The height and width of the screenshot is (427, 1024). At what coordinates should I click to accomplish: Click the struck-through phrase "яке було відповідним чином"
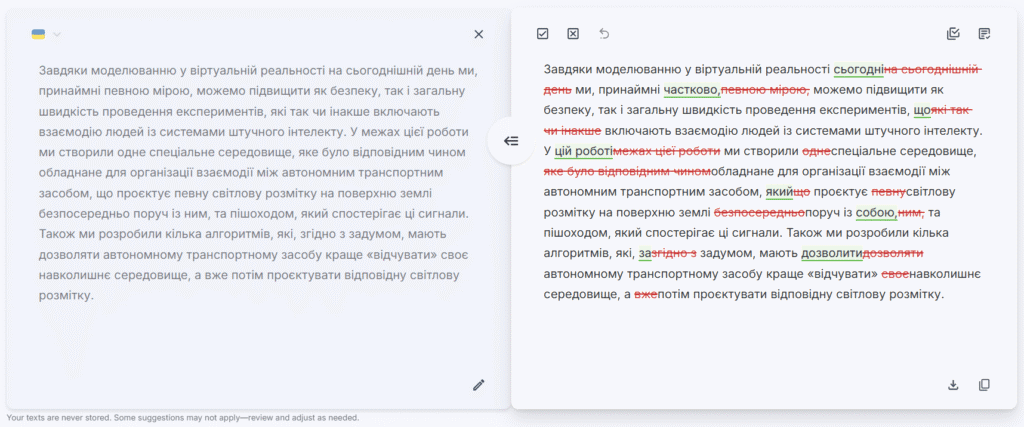(x=626, y=171)
